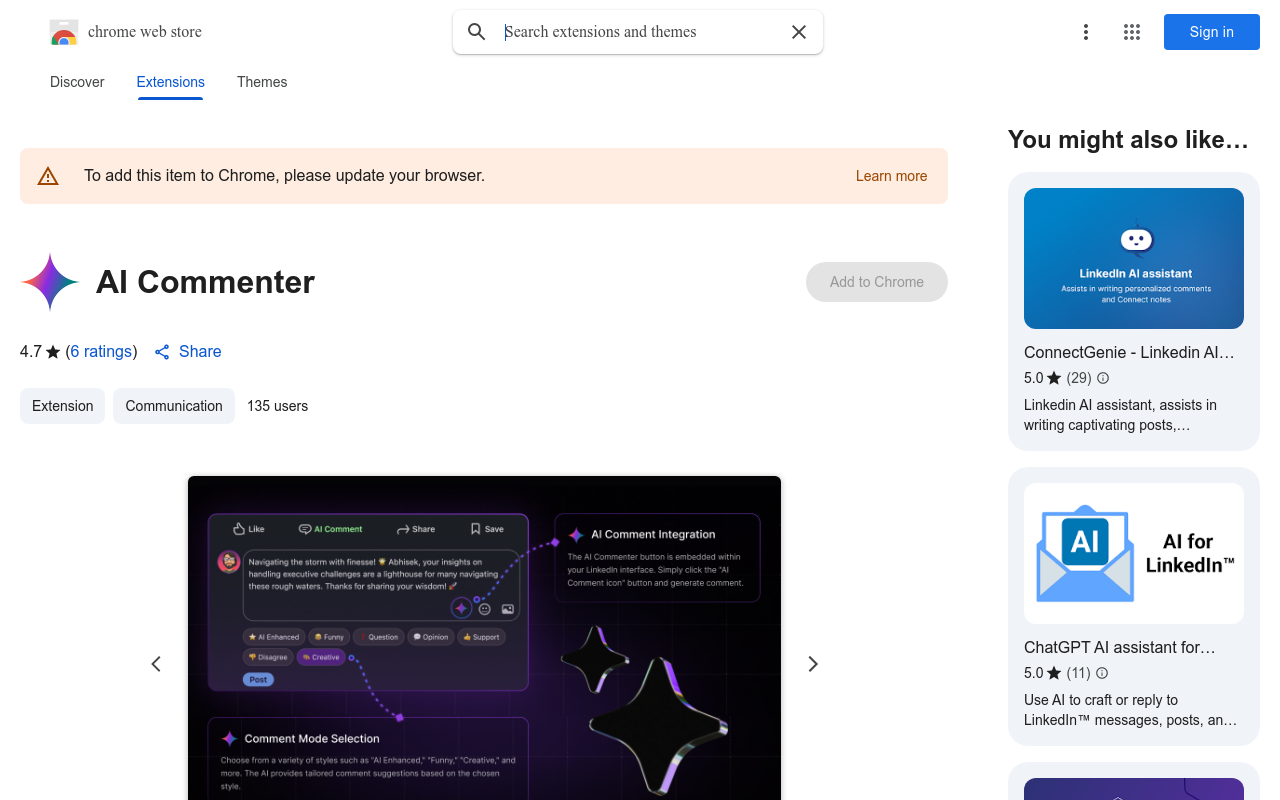Open the Themes tab
1280x800 pixels.
coord(262,82)
